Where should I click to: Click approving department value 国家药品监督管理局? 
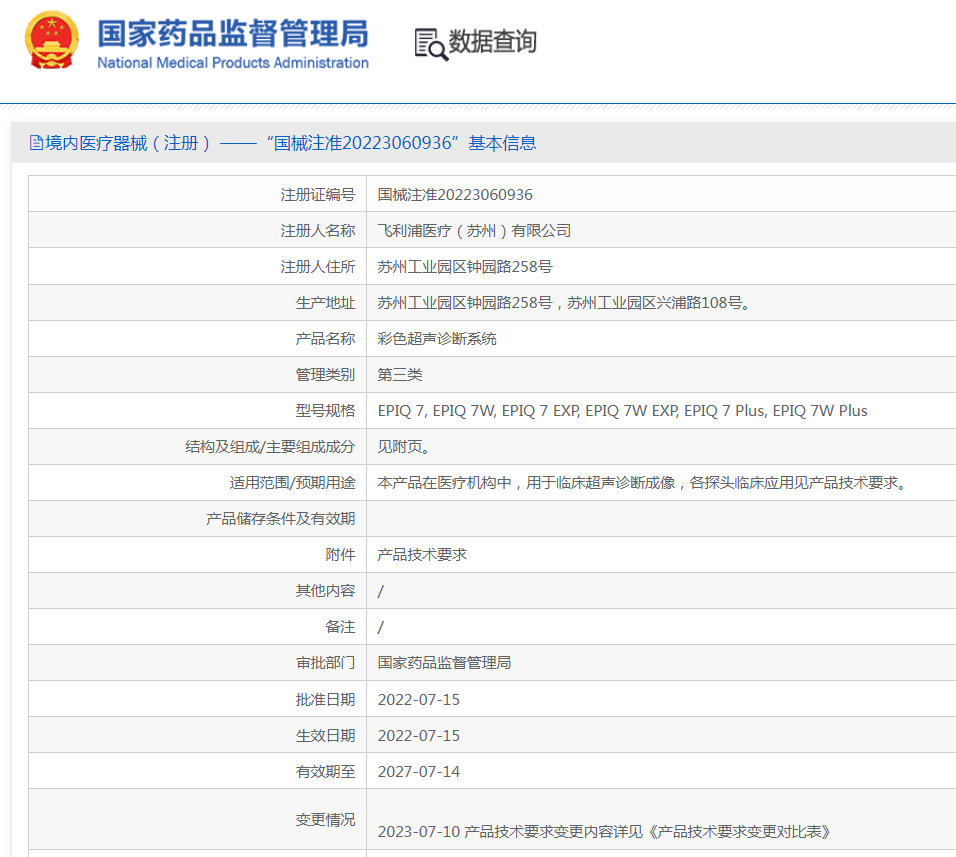point(444,663)
